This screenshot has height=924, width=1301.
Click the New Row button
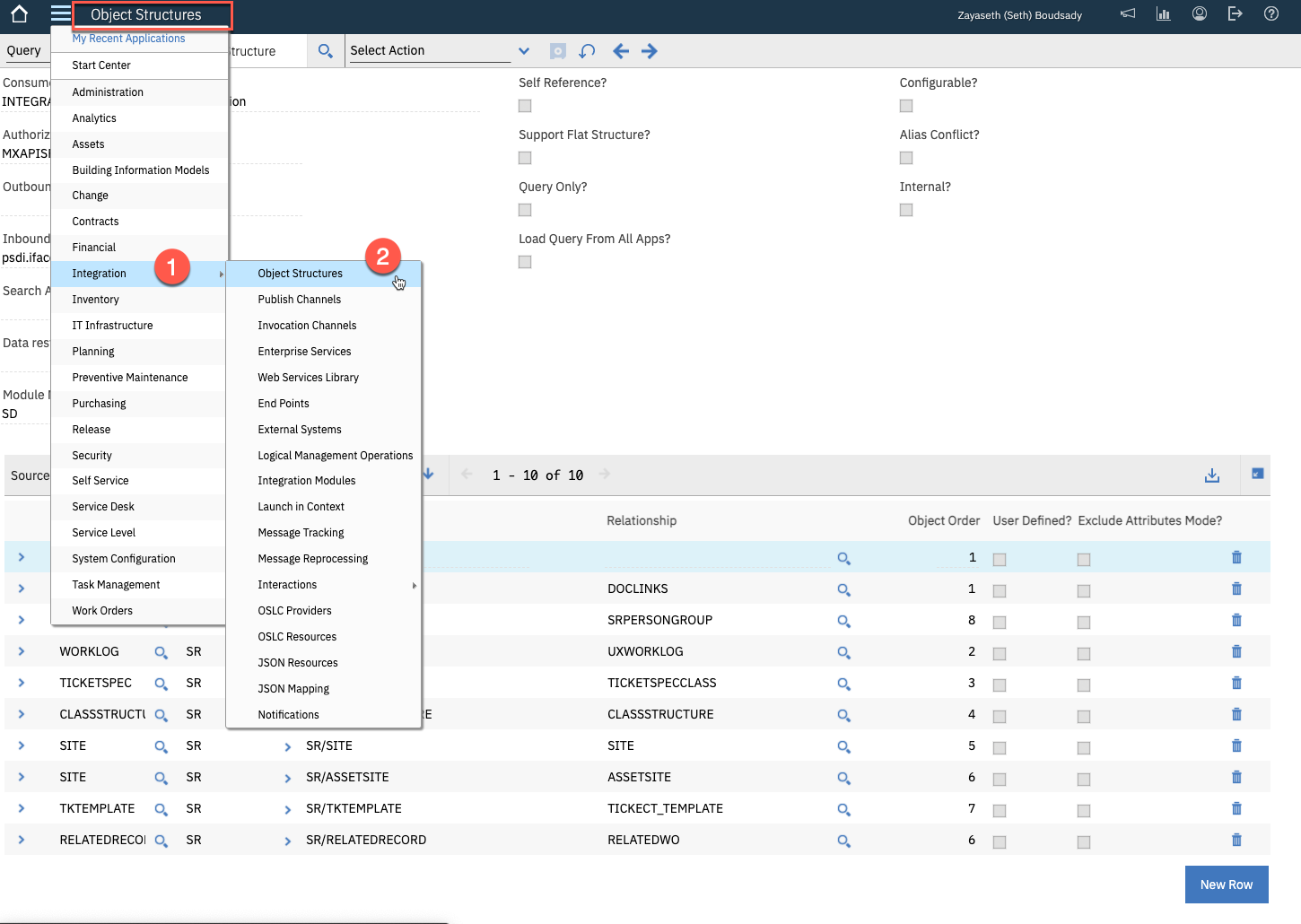coord(1227,885)
